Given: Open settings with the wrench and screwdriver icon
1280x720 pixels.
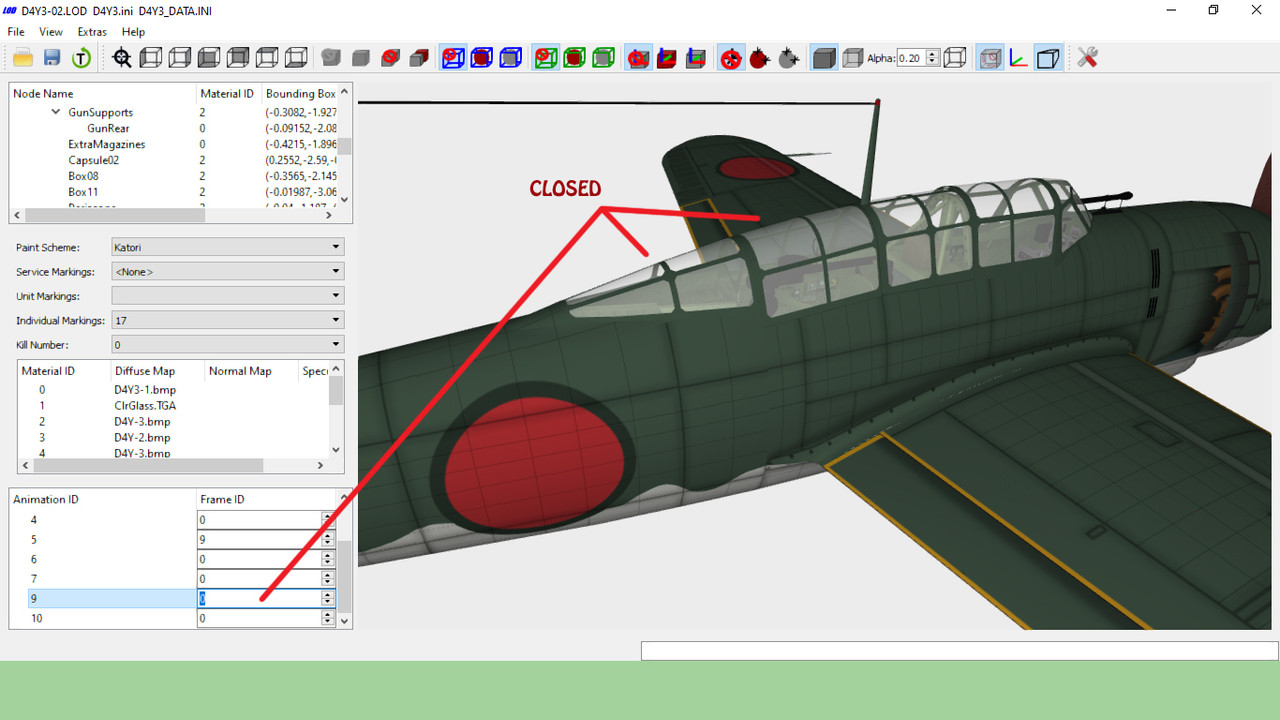Looking at the screenshot, I should coord(1088,58).
